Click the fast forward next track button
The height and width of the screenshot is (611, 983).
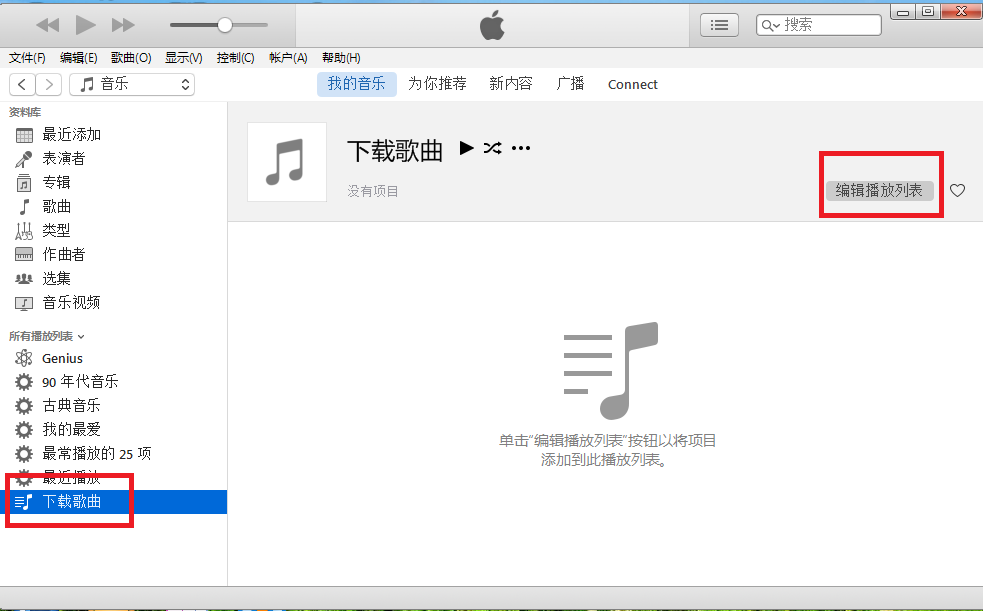pos(123,25)
